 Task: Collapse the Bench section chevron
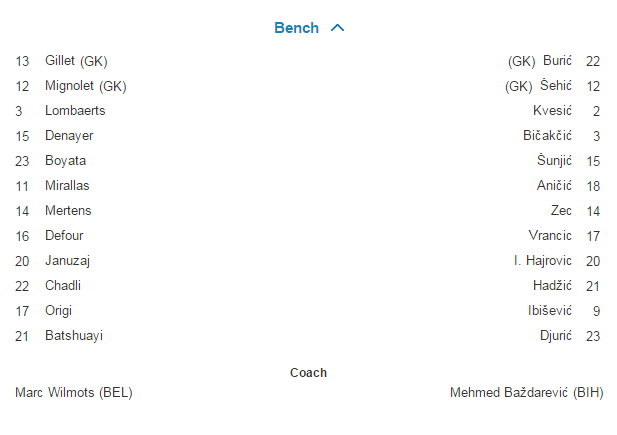pos(337,28)
